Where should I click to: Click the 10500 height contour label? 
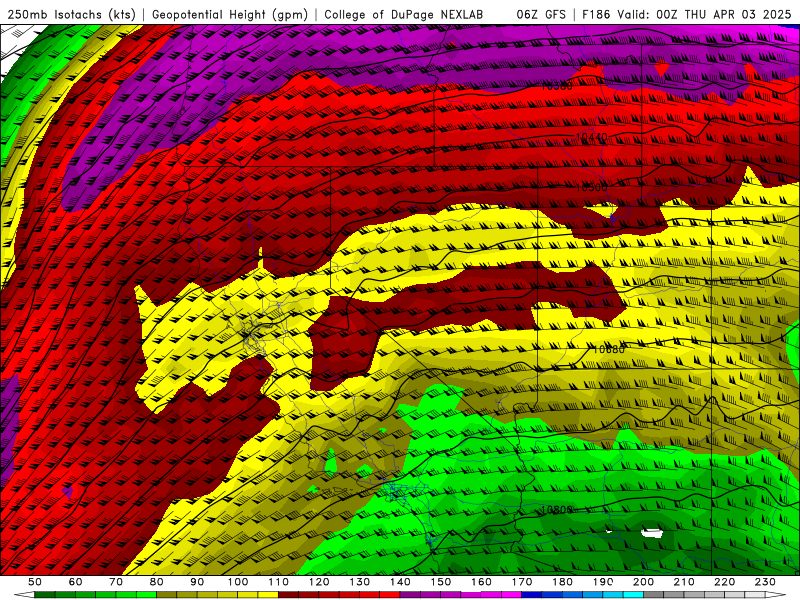(591, 187)
